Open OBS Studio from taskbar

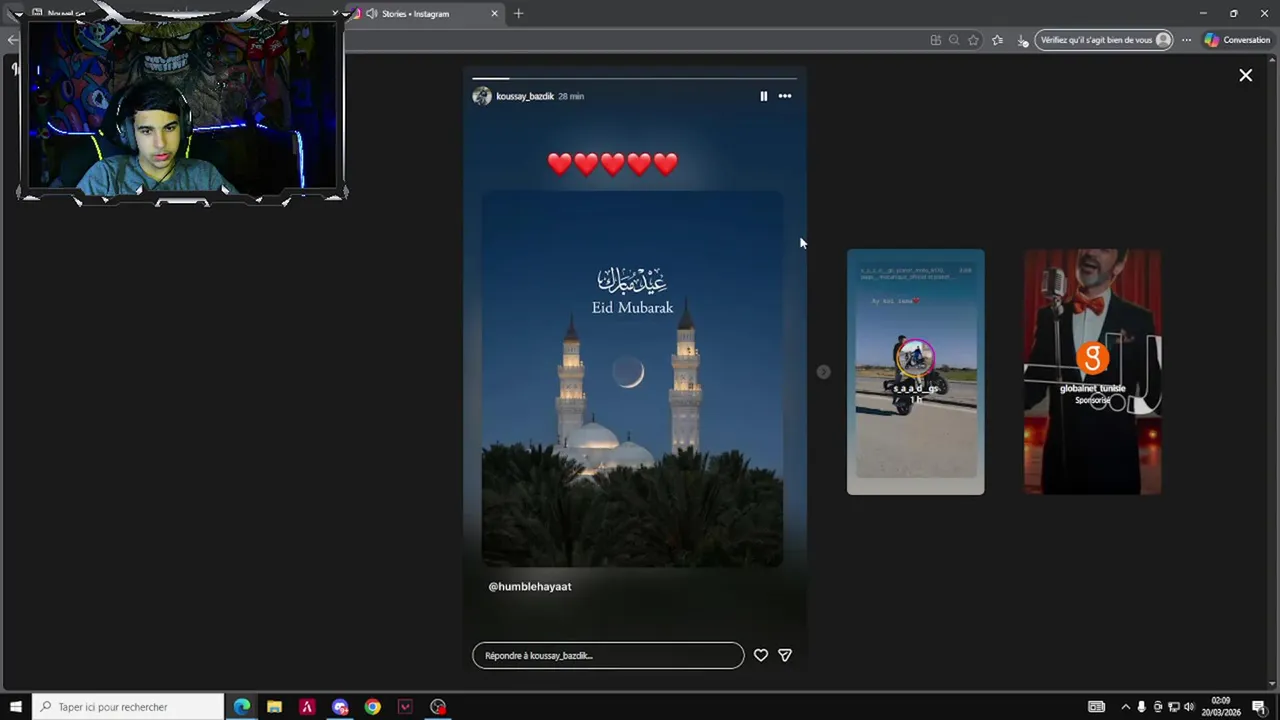tap(438, 707)
